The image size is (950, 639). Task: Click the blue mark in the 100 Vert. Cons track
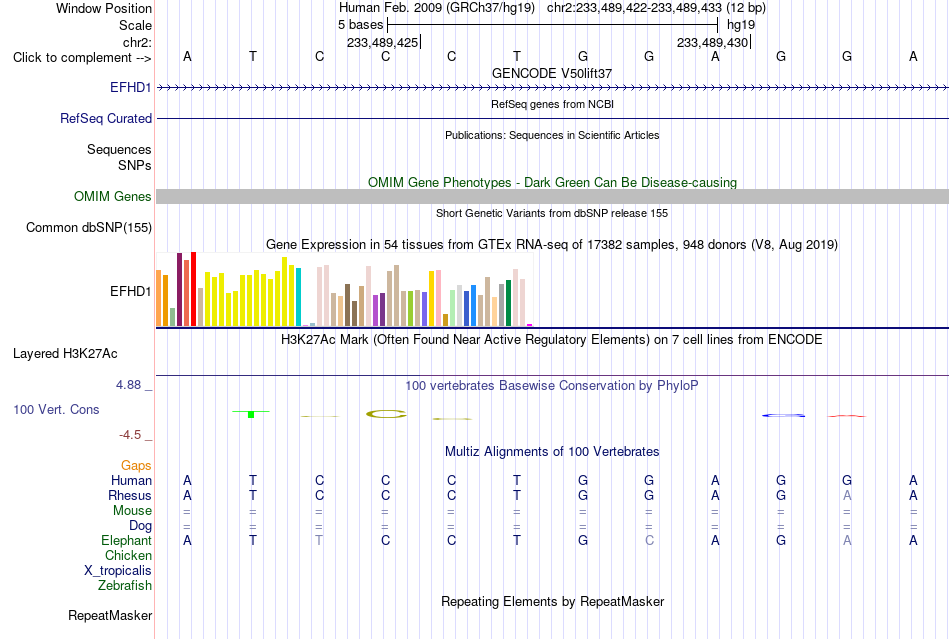(783, 416)
